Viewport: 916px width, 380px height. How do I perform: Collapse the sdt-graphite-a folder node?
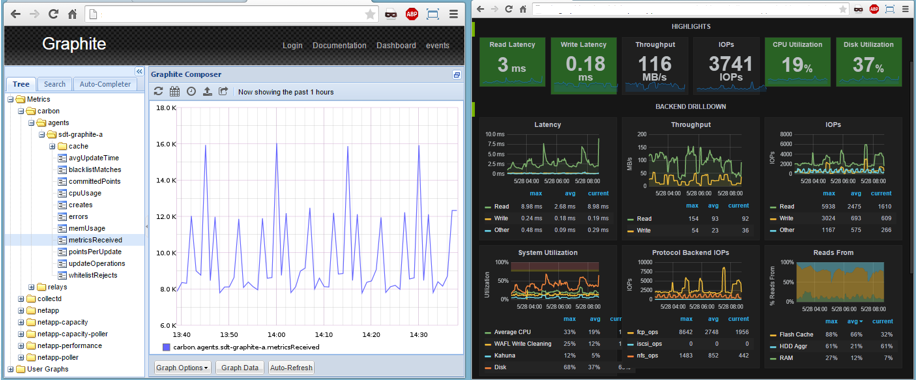pyautogui.click(x=43, y=134)
